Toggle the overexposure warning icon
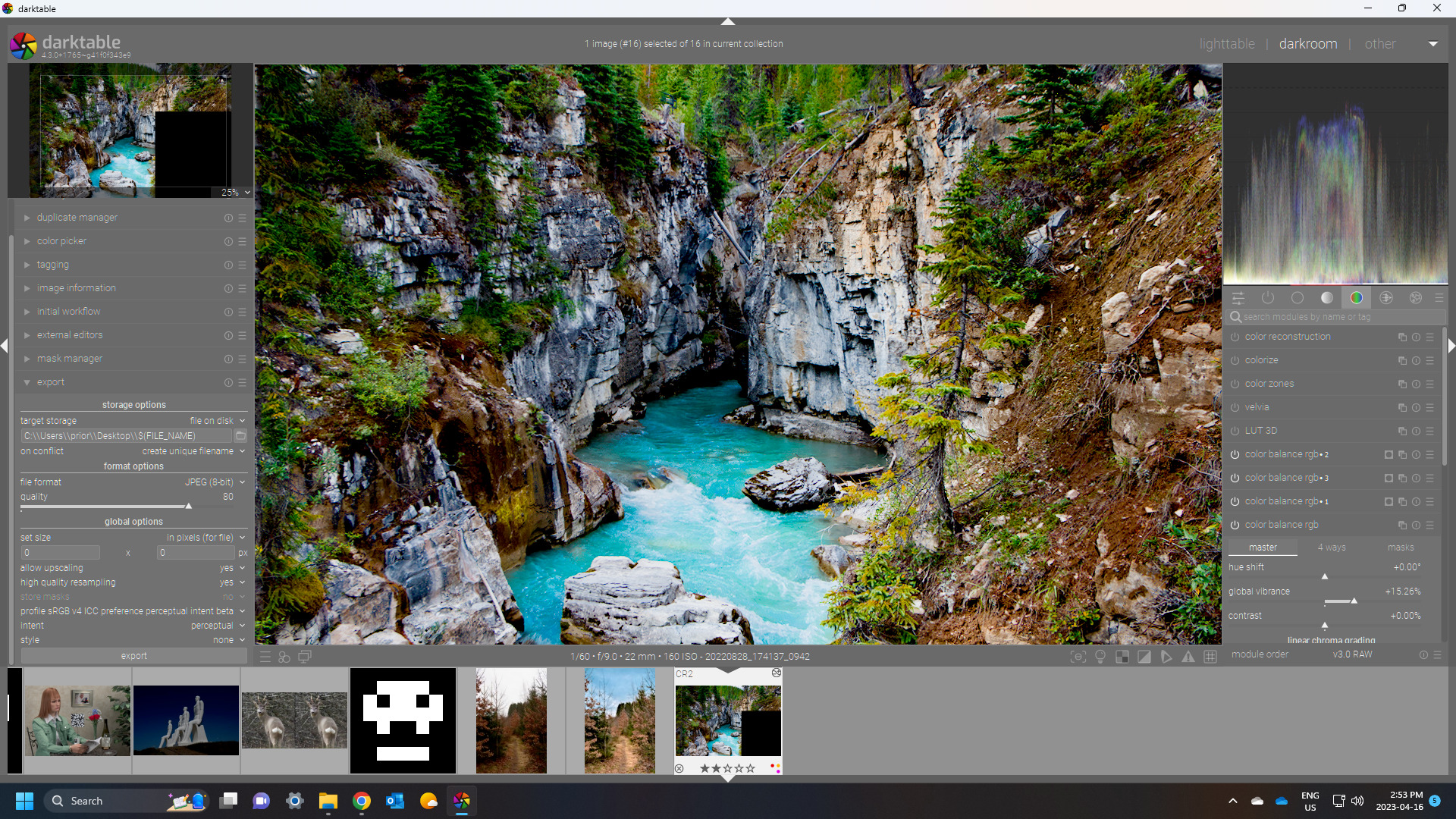 (x=1144, y=657)
